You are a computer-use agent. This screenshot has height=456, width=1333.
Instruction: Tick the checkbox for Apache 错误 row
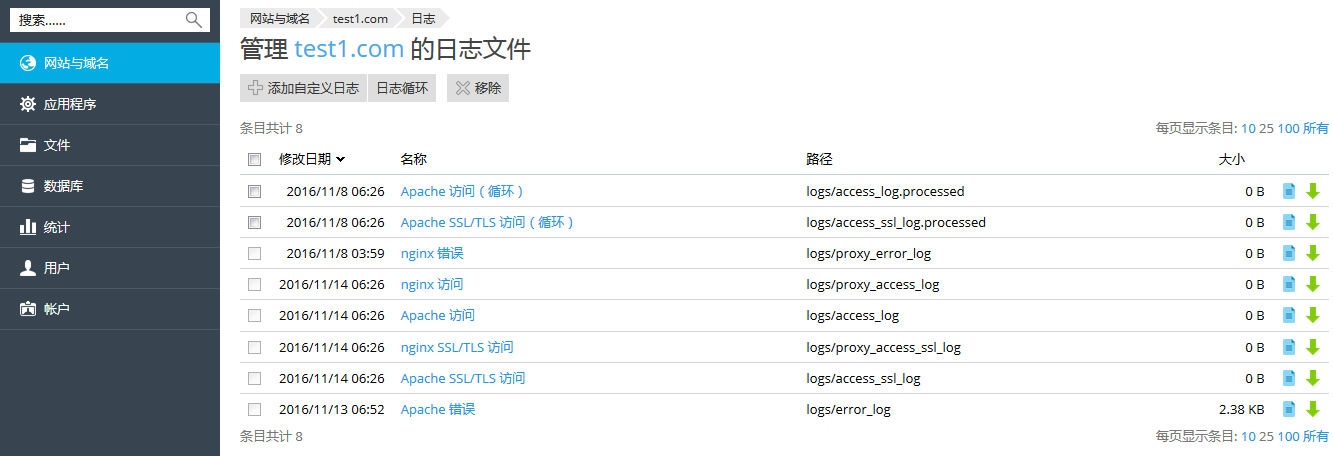tap(254, 409)
